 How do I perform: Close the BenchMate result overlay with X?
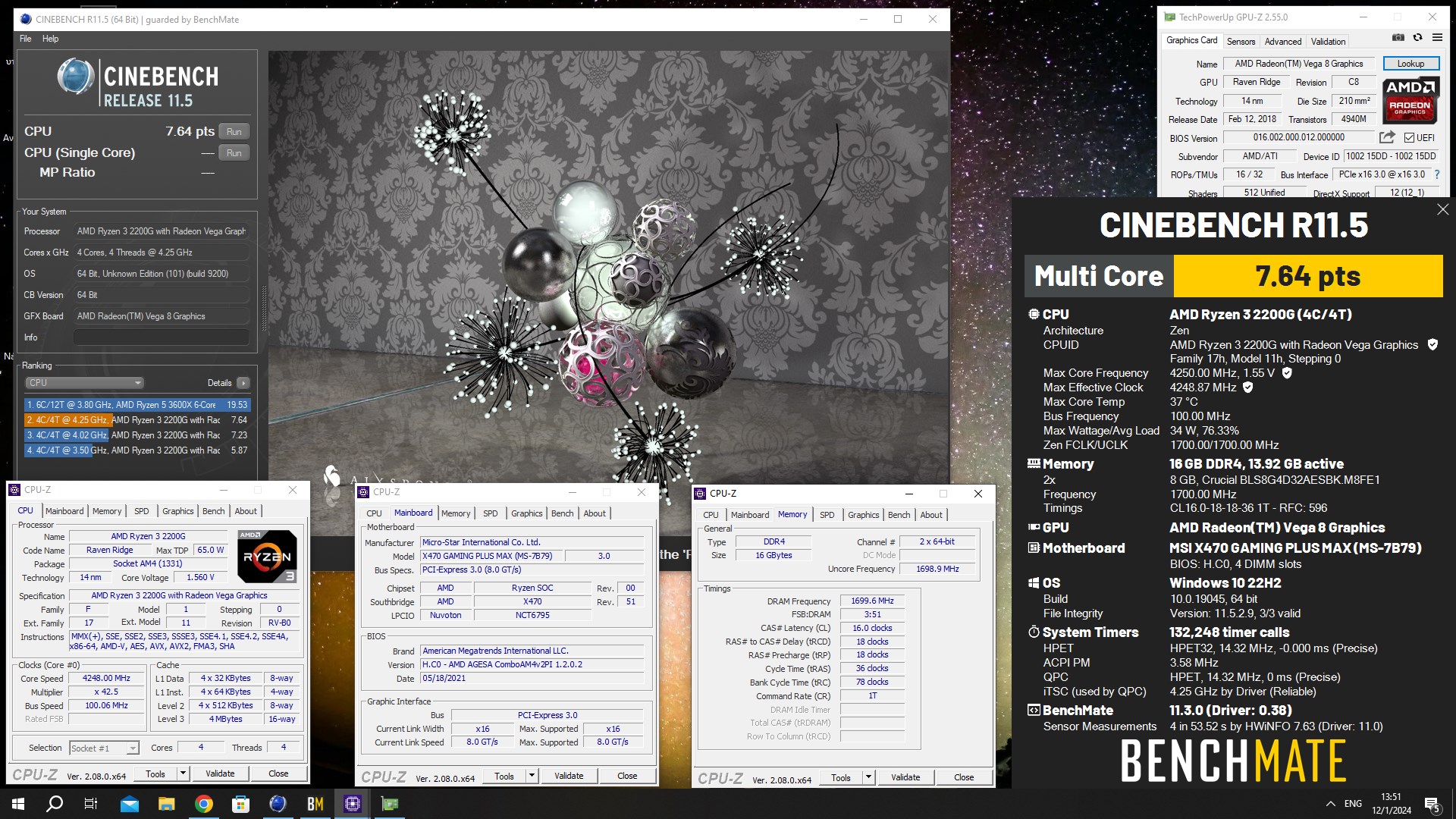click(x=1442, y=209)
